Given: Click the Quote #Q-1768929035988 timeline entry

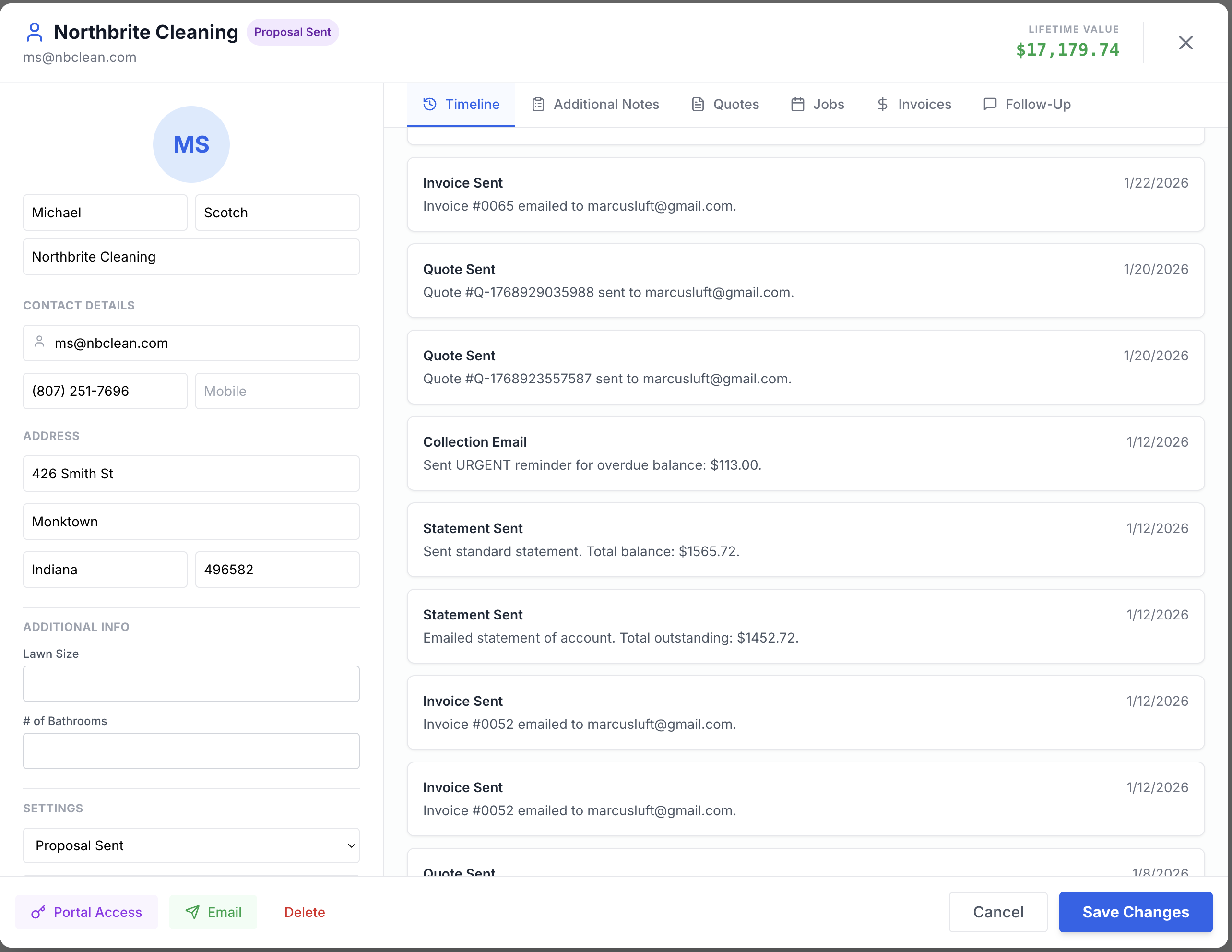Looking at the screenshot, I should click(806, 280).
